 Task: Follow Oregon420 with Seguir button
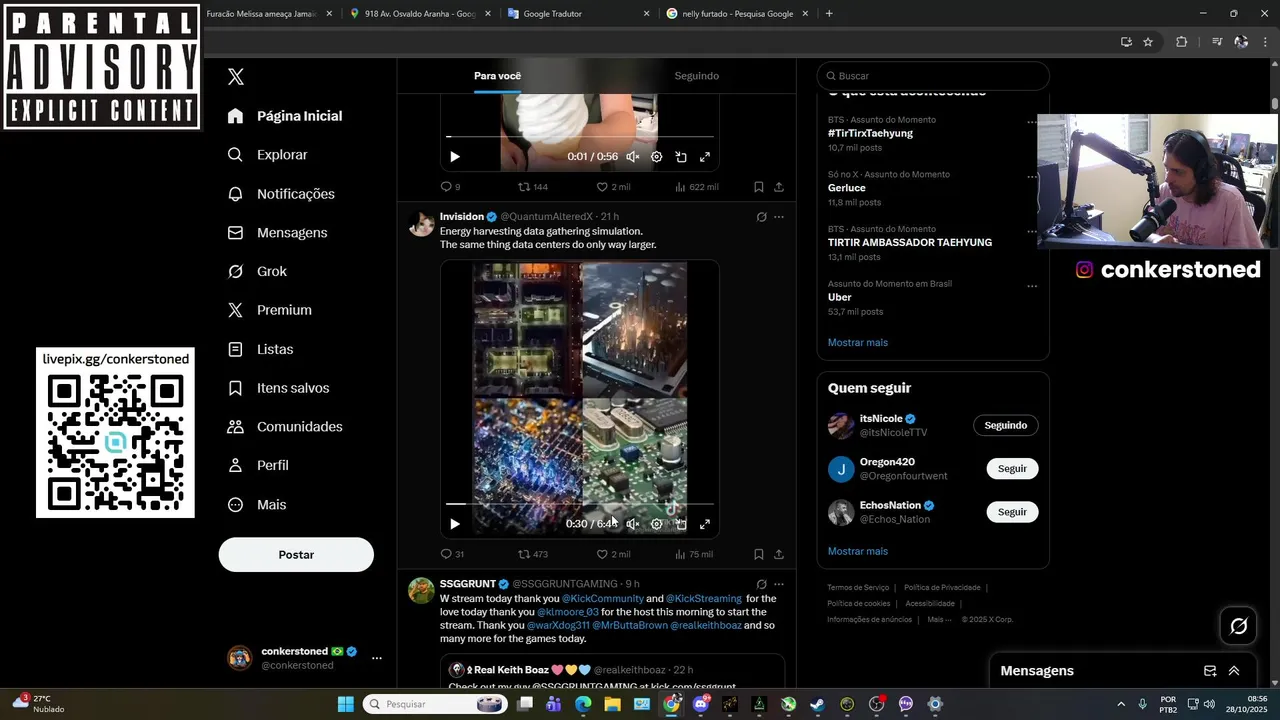coord(1012,468)
